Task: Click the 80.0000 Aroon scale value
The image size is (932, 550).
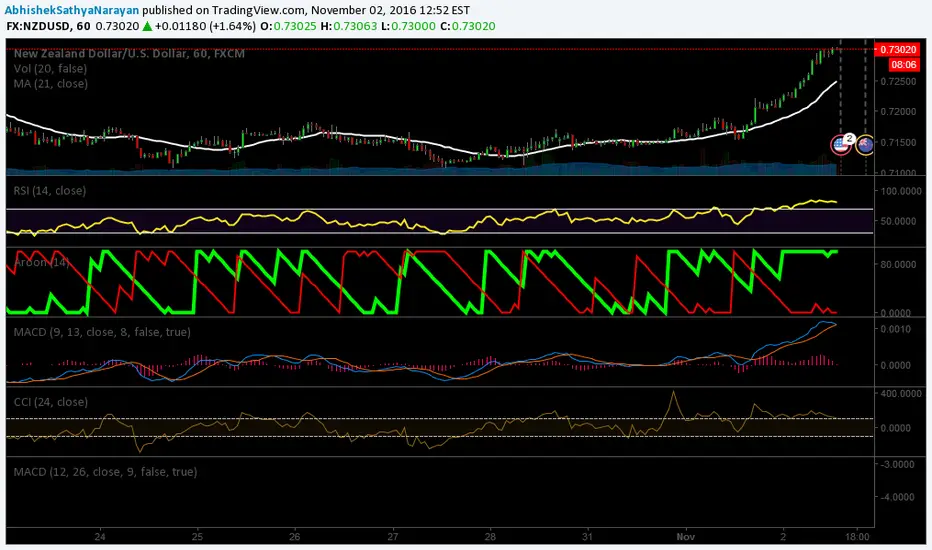Action: (898, 264)
